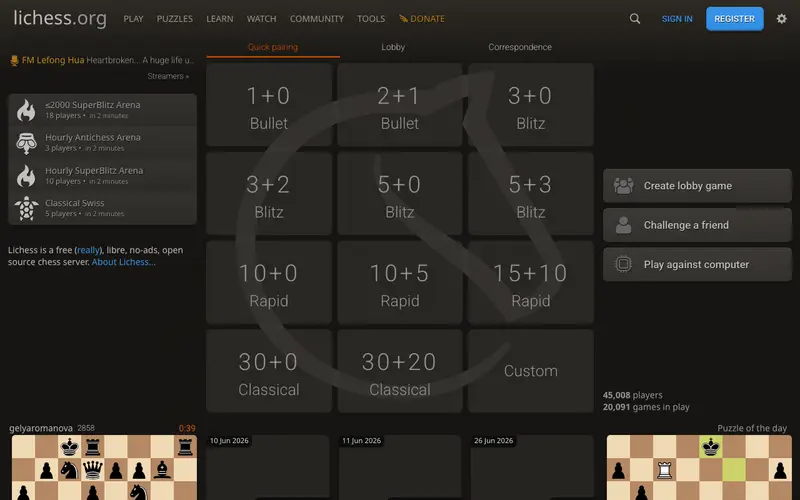Open the search magnifier icon
The image size is (800, 500).
tap(635, 19)
